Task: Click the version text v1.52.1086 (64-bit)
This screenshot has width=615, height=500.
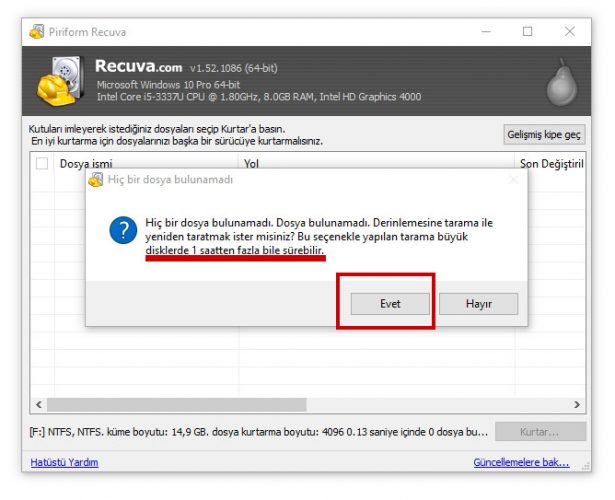Action: pos(234,68)
